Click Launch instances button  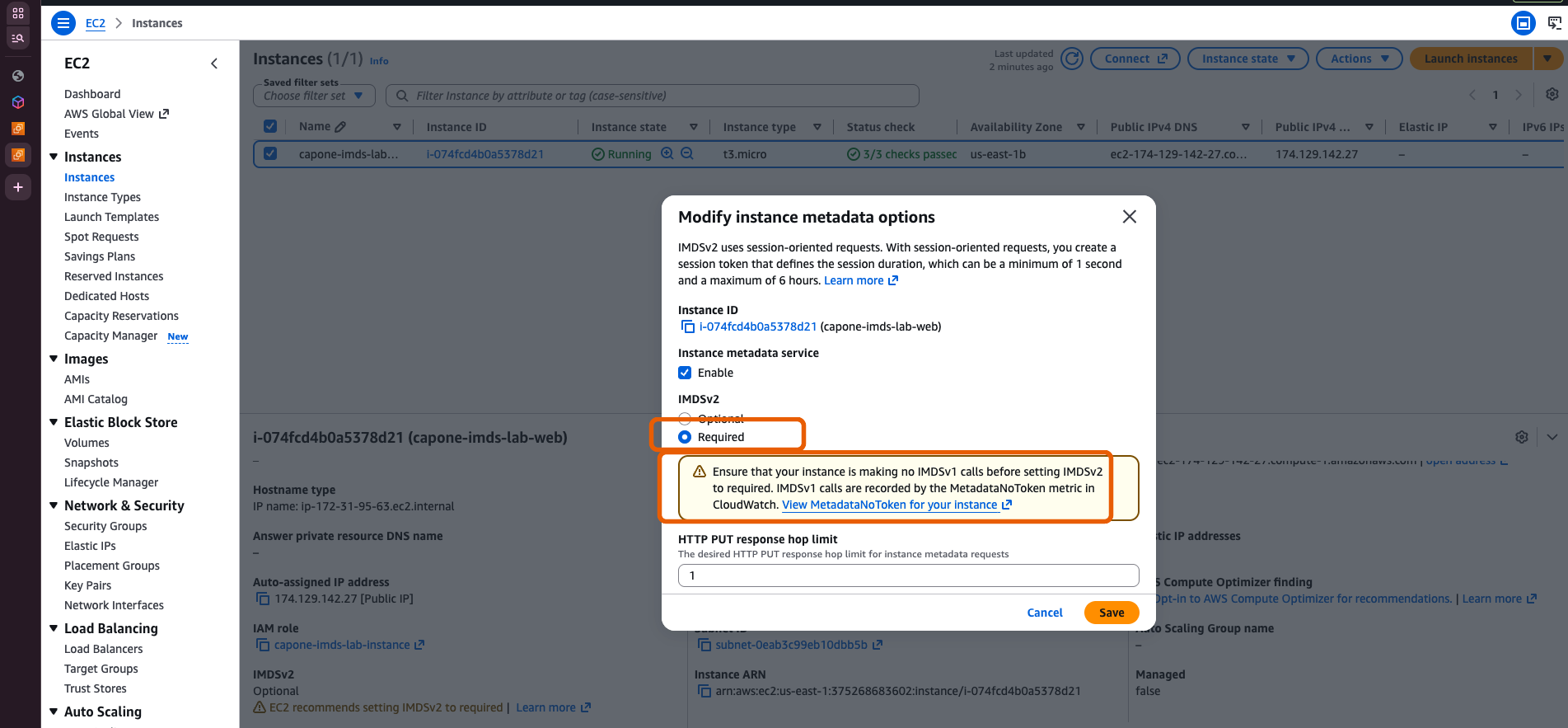1471,59
